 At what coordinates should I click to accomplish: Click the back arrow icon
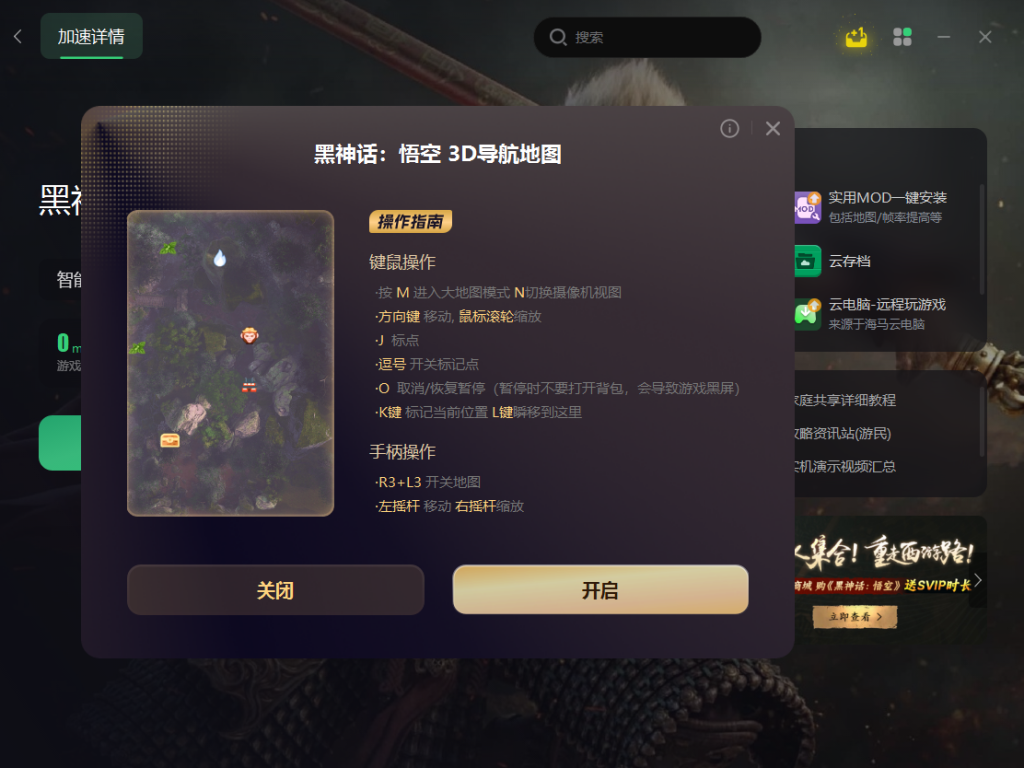(x=18, y=37)
